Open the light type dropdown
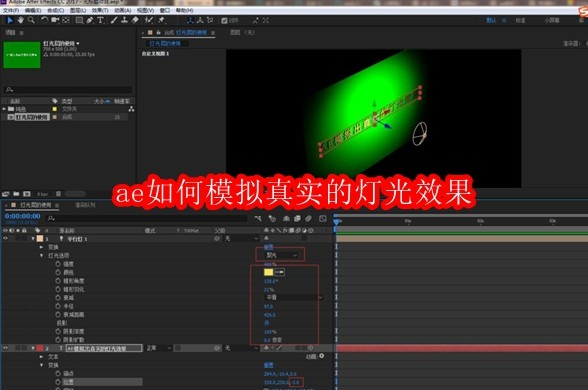The height and width of the screenshot is (390, 588). point(281,255)
